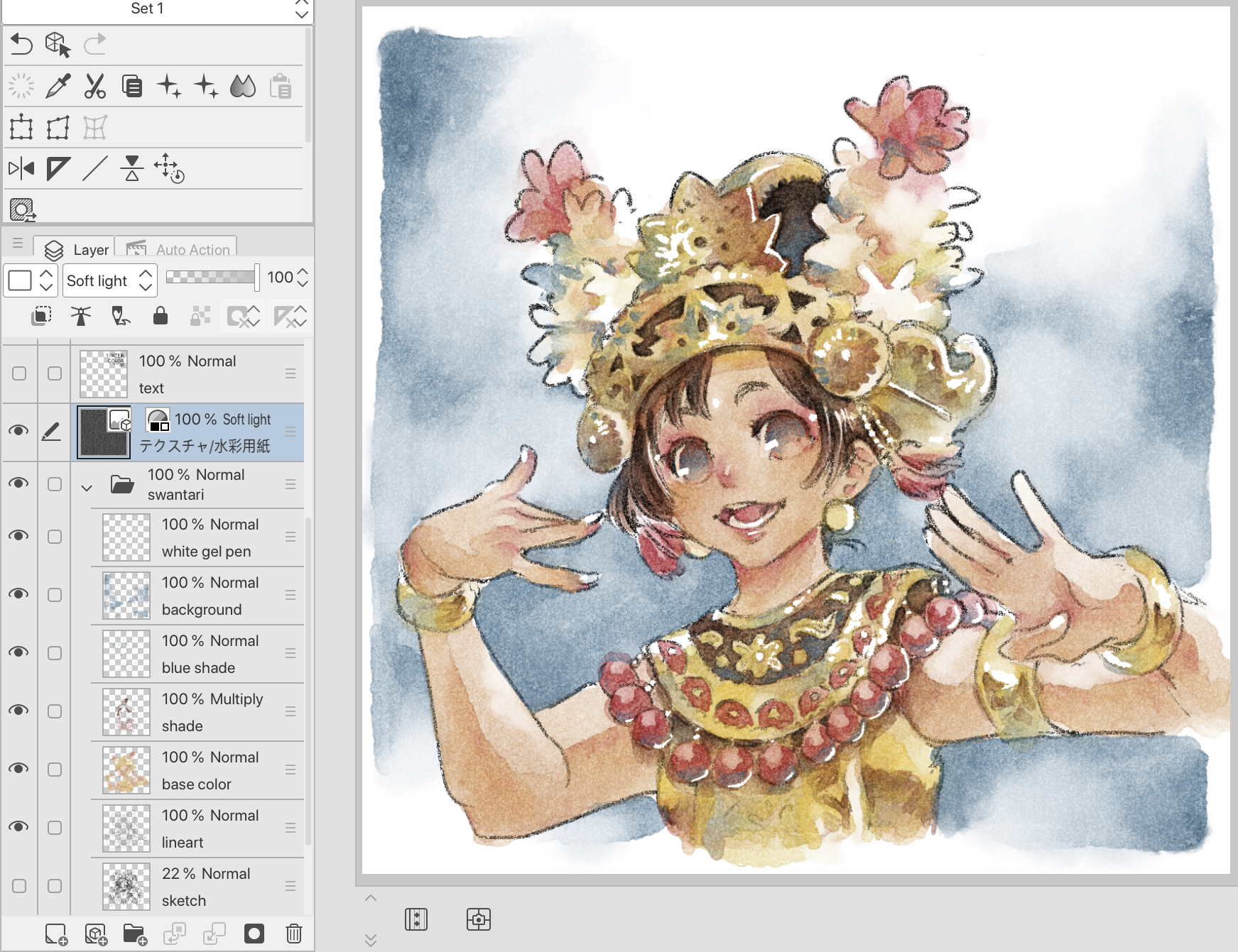Image resolution: width=1238 pixels, height=952 pixels.
Task: Click the Create Layer Mask icon
Action: tap(254, 933)
